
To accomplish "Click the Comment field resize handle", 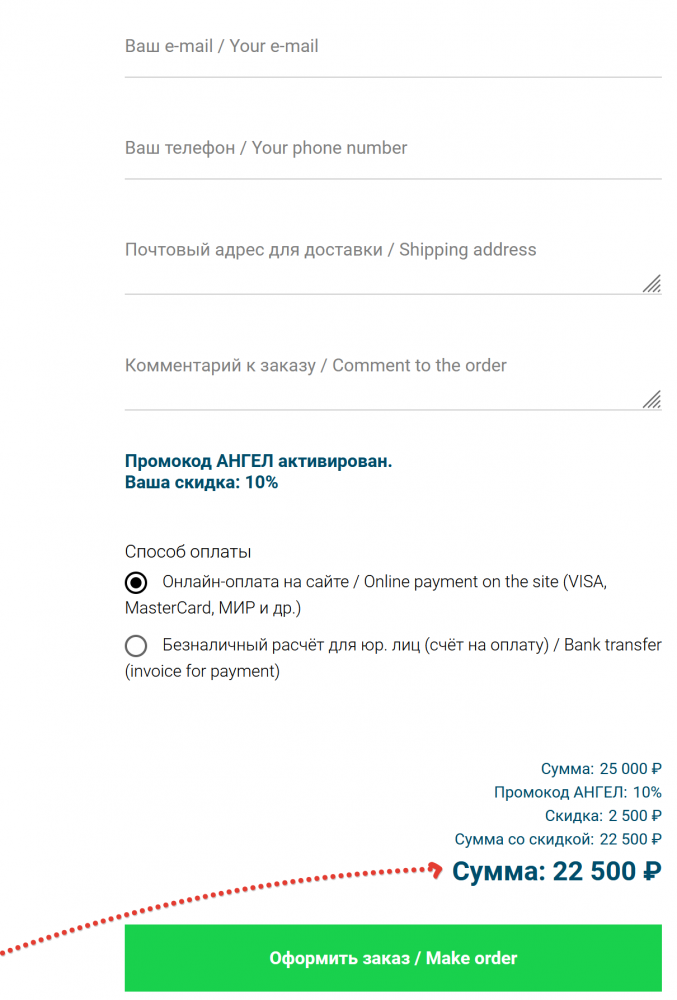I will [652, 400].
